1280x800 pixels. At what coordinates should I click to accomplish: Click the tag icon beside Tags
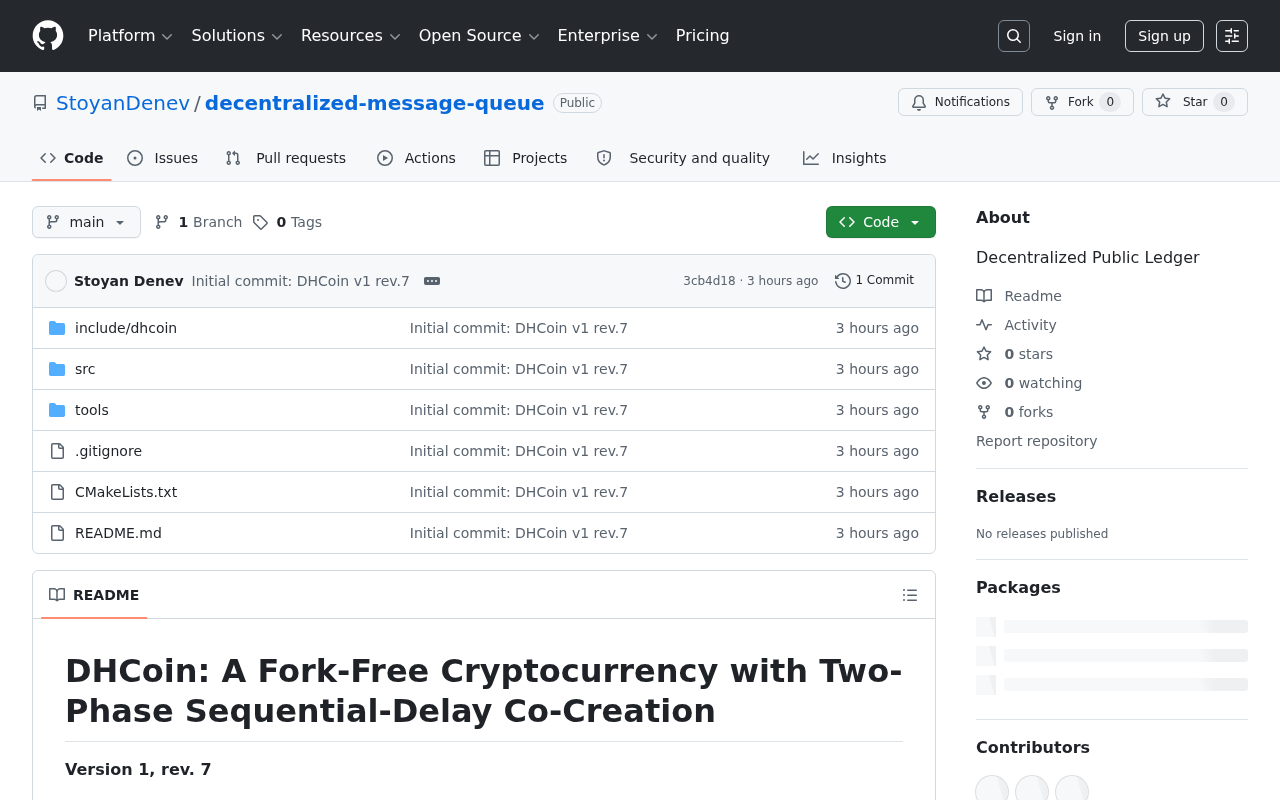click(260, 222)
